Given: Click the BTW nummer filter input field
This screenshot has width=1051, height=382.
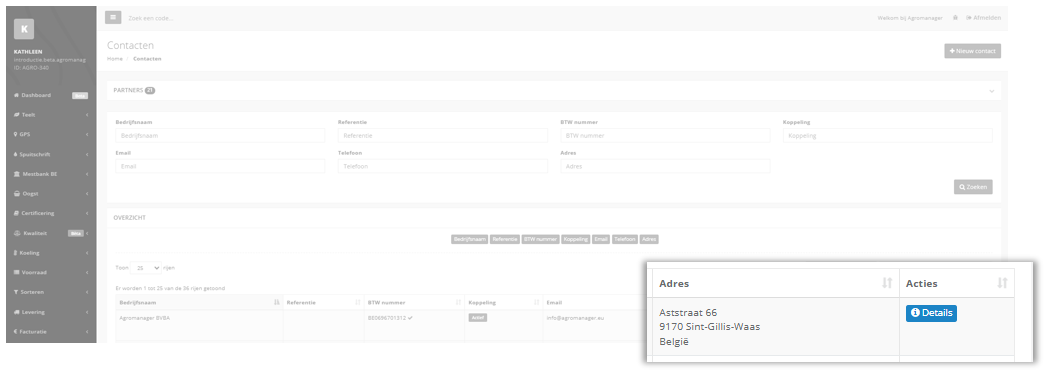Looking at the screenshot, I should [665, 135].
